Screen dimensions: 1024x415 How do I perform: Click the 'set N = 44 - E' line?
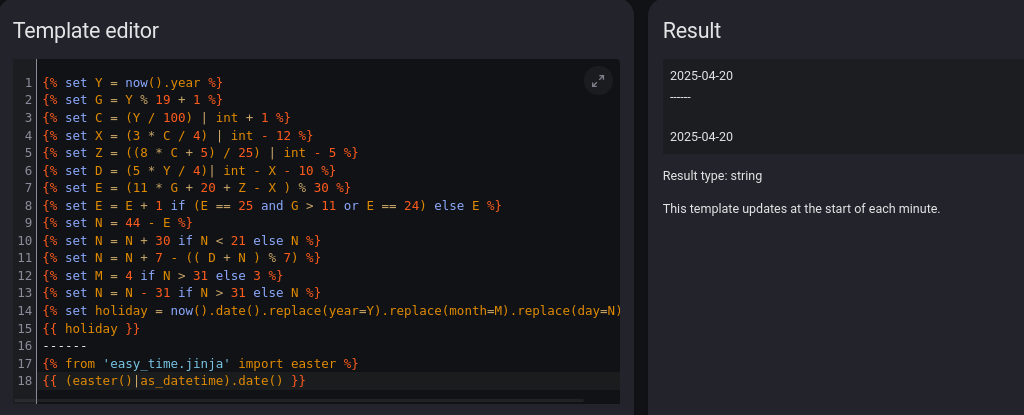pos(117,222)
